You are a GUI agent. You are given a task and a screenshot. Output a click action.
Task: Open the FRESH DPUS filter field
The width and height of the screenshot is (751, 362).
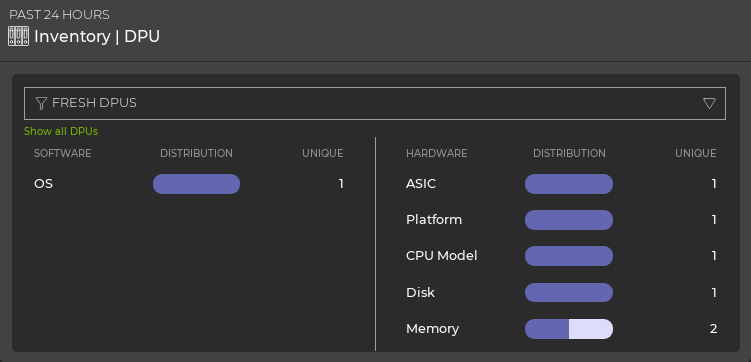click(x=375, y=103)
